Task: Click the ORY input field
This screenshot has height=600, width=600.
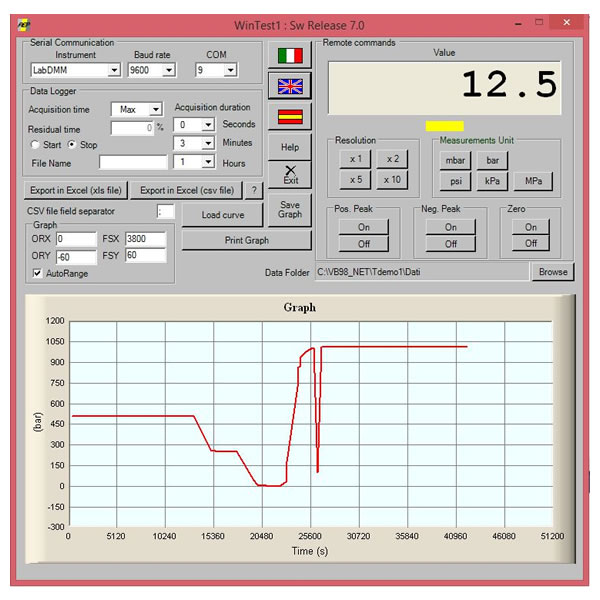Action: pyautogui.click(x=76, y=257)
